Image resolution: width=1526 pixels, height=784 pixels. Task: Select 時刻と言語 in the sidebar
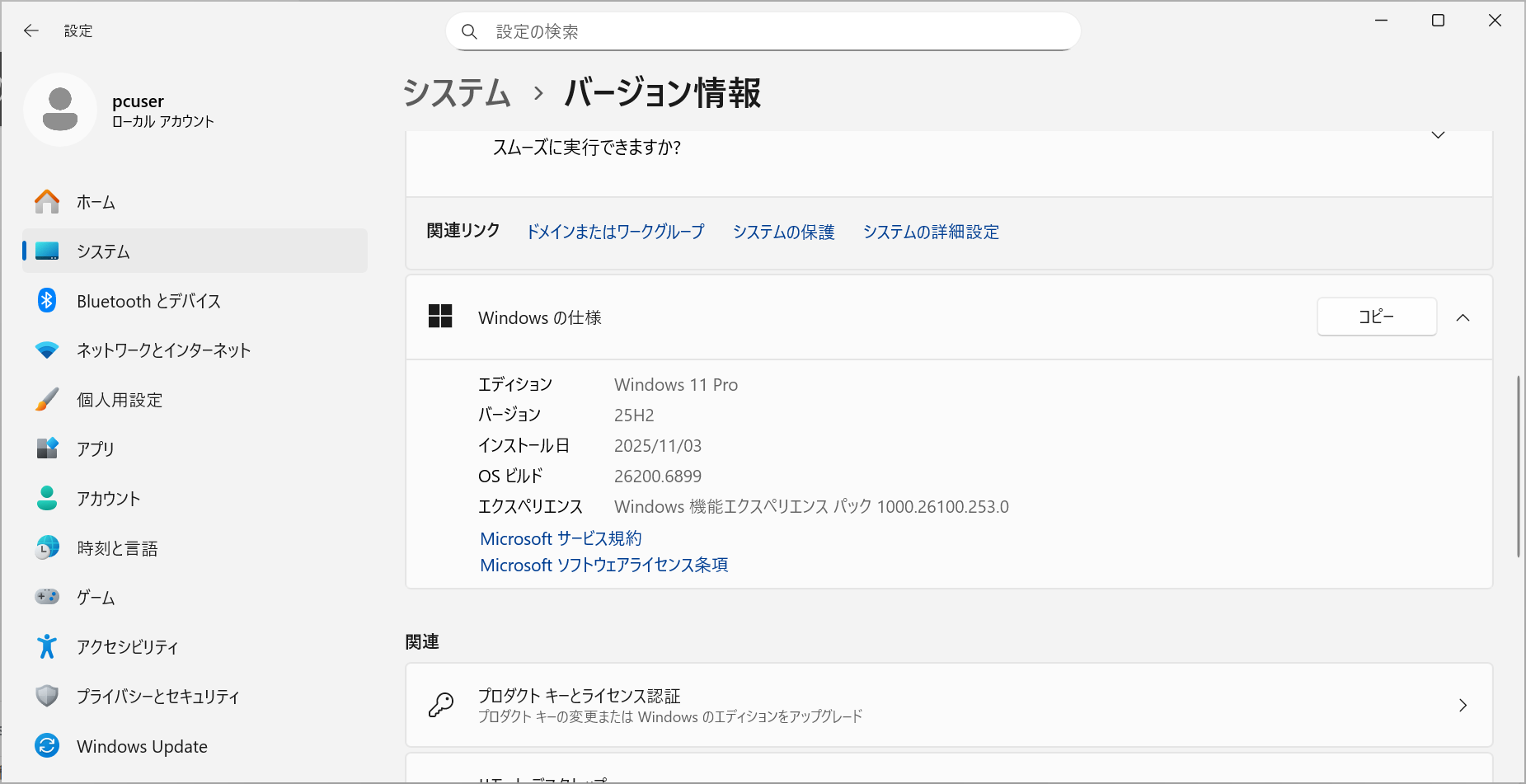click(x=117, y=548)
